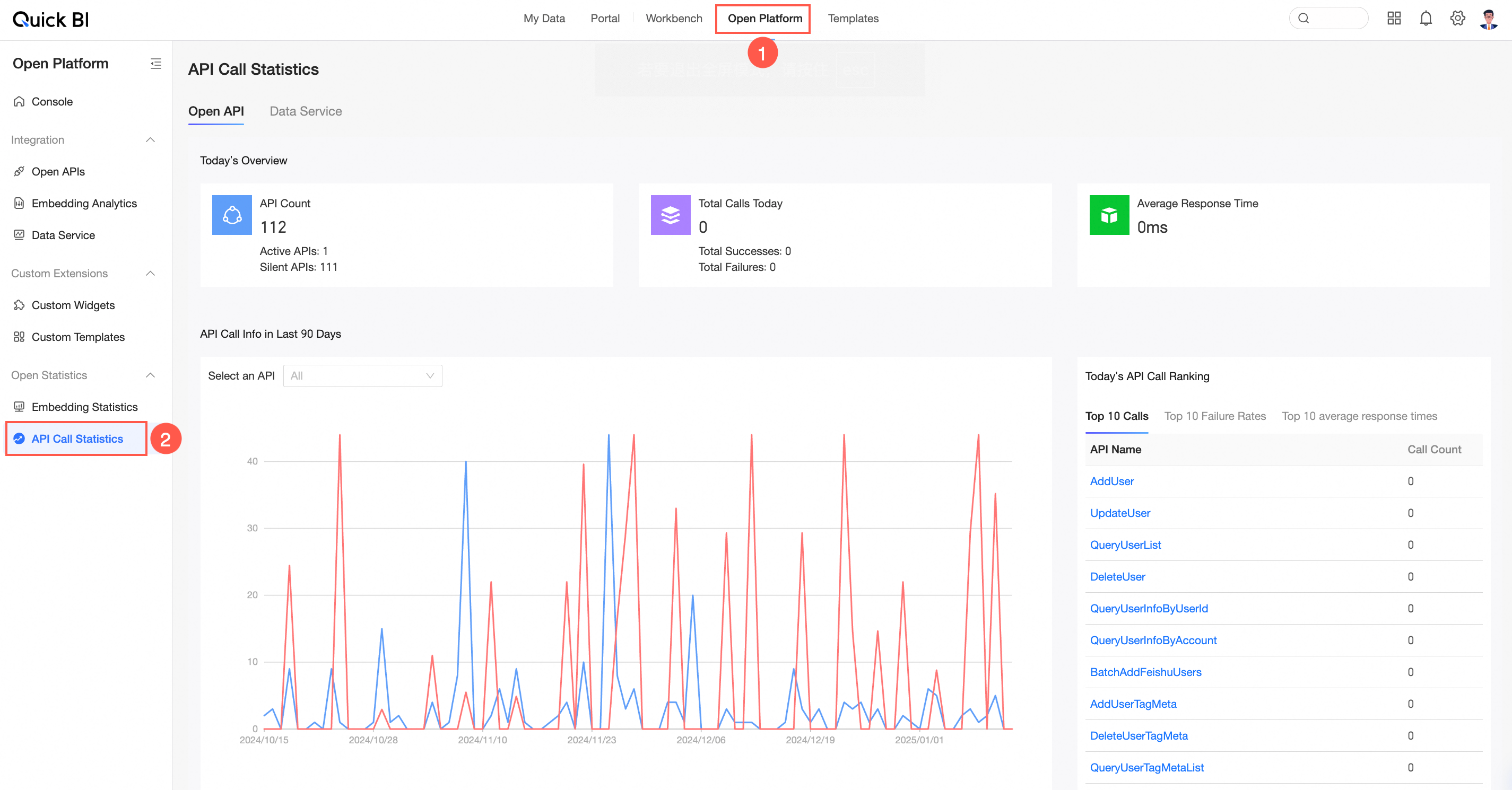Click the Call Count column header
The image size is (1512, 790).
1434,449
